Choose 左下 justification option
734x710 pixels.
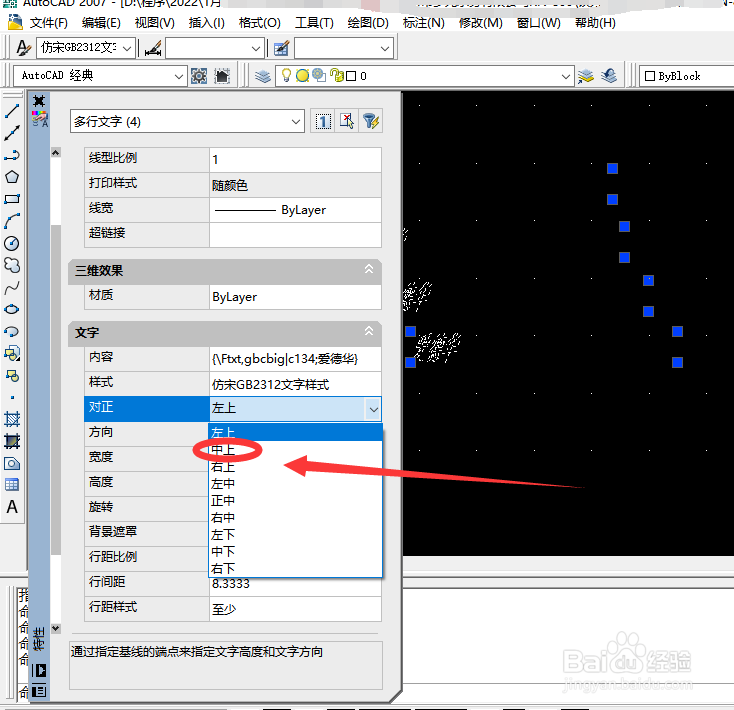click(295, 534)
